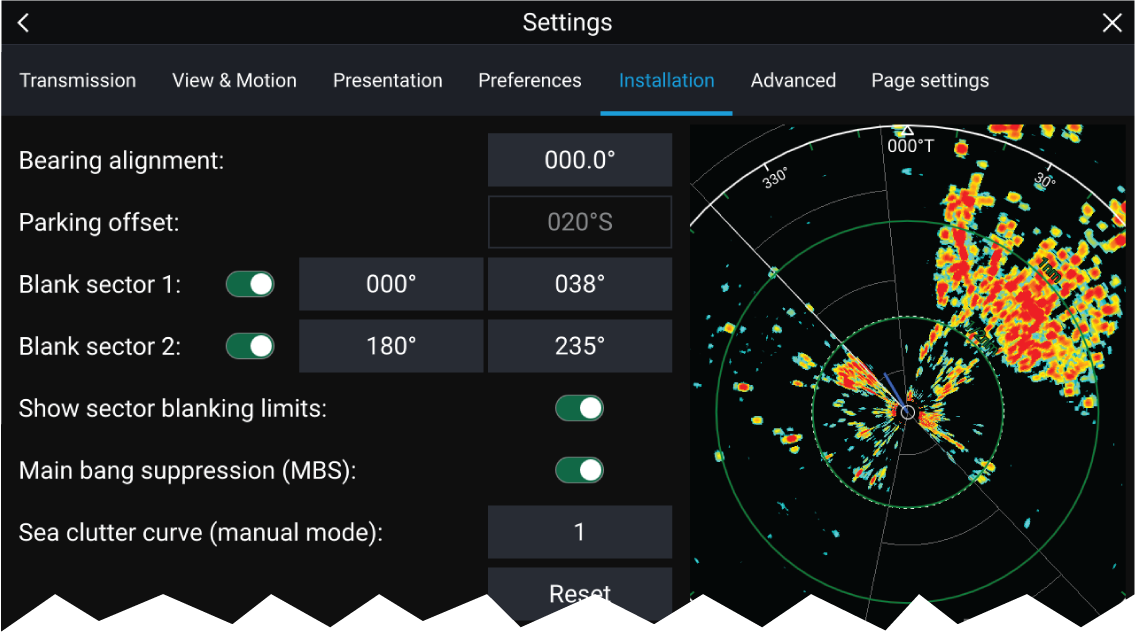Screen dimensions: 1136x633
Task: Open the Transmission tab
Action: pos(78,81)
